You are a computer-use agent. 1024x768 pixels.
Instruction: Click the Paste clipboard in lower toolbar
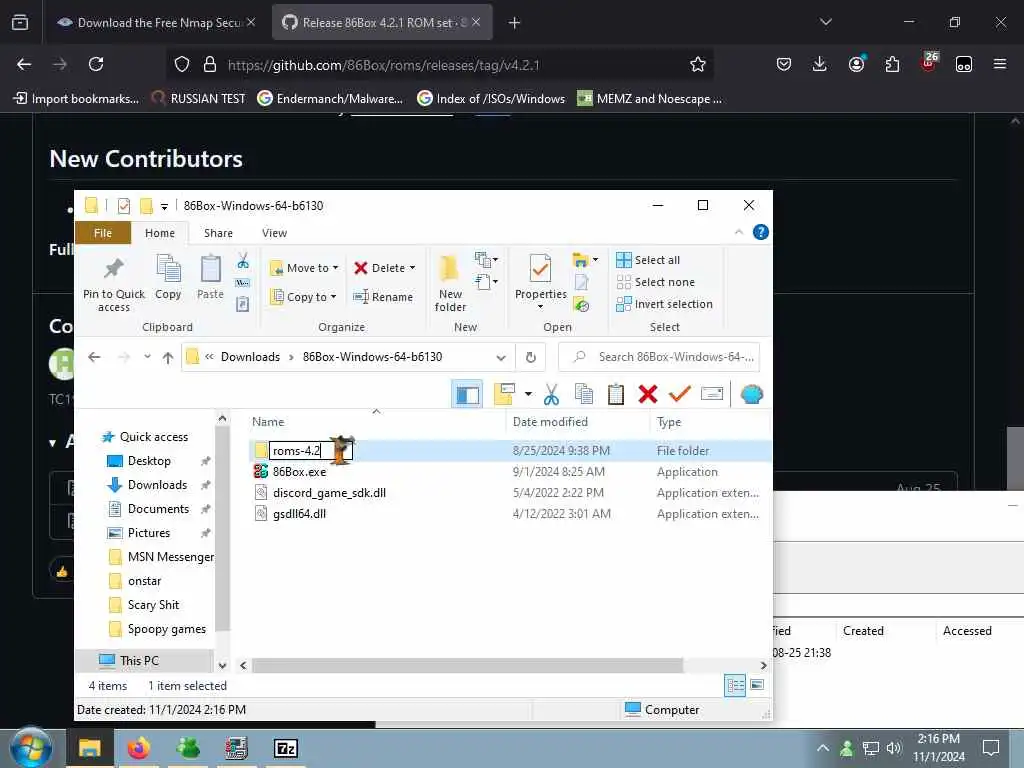click(x=615, y=394)
